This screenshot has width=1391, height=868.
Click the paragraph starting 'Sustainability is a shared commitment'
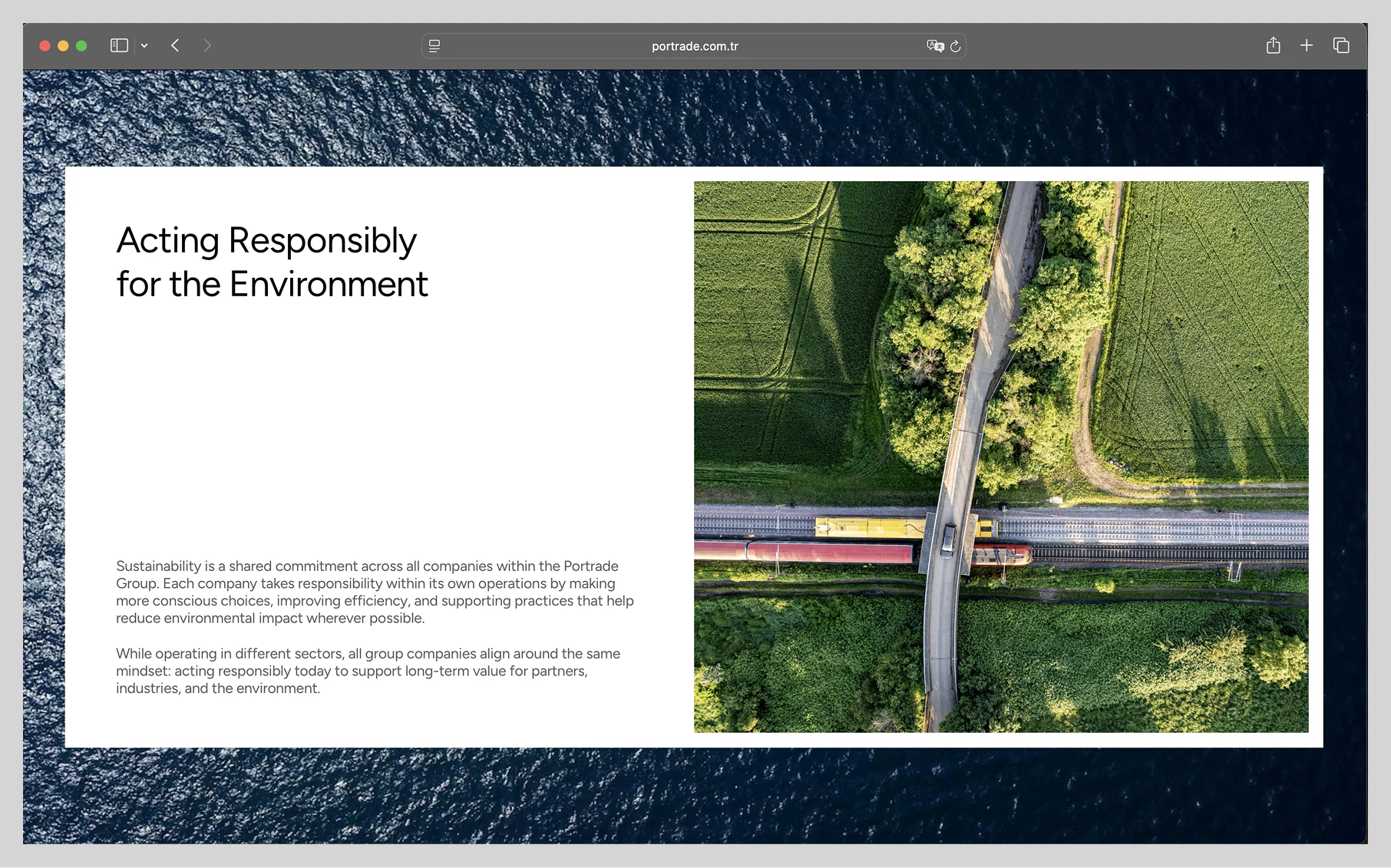[x=375, y=592]
